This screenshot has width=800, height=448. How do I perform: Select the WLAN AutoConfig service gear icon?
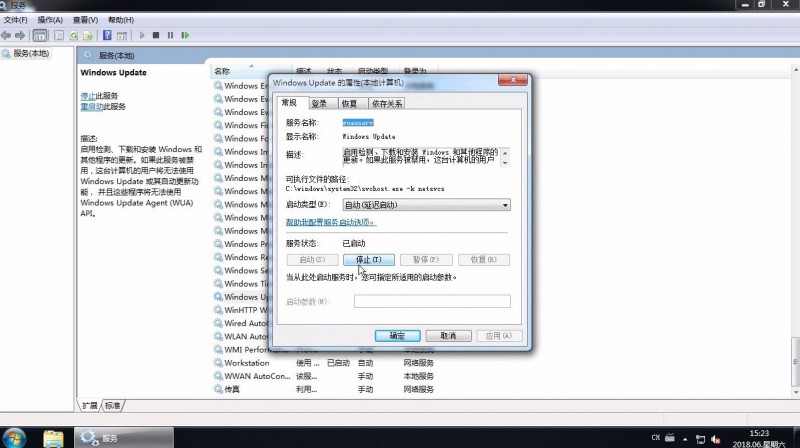point(218,336)
